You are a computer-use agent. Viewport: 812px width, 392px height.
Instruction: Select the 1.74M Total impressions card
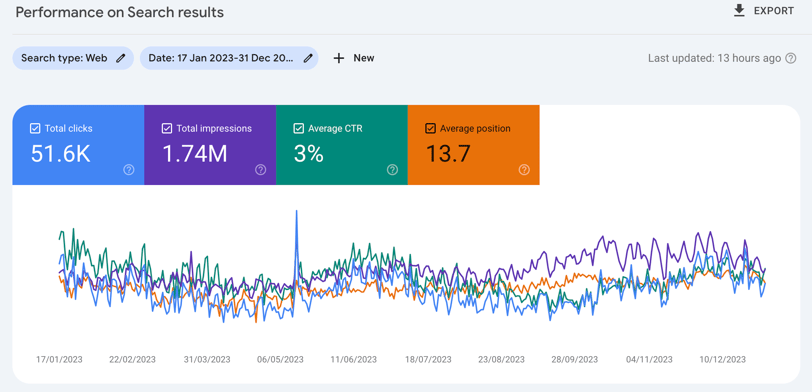click(x=210, y=145)
